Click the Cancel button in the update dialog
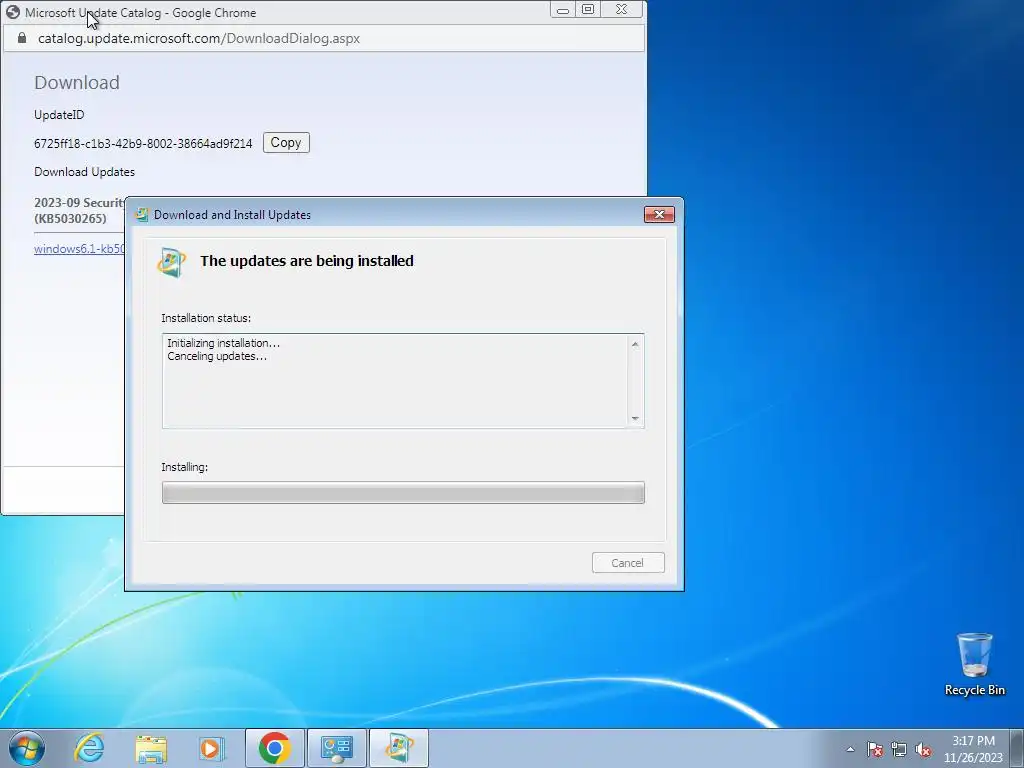 628,563
